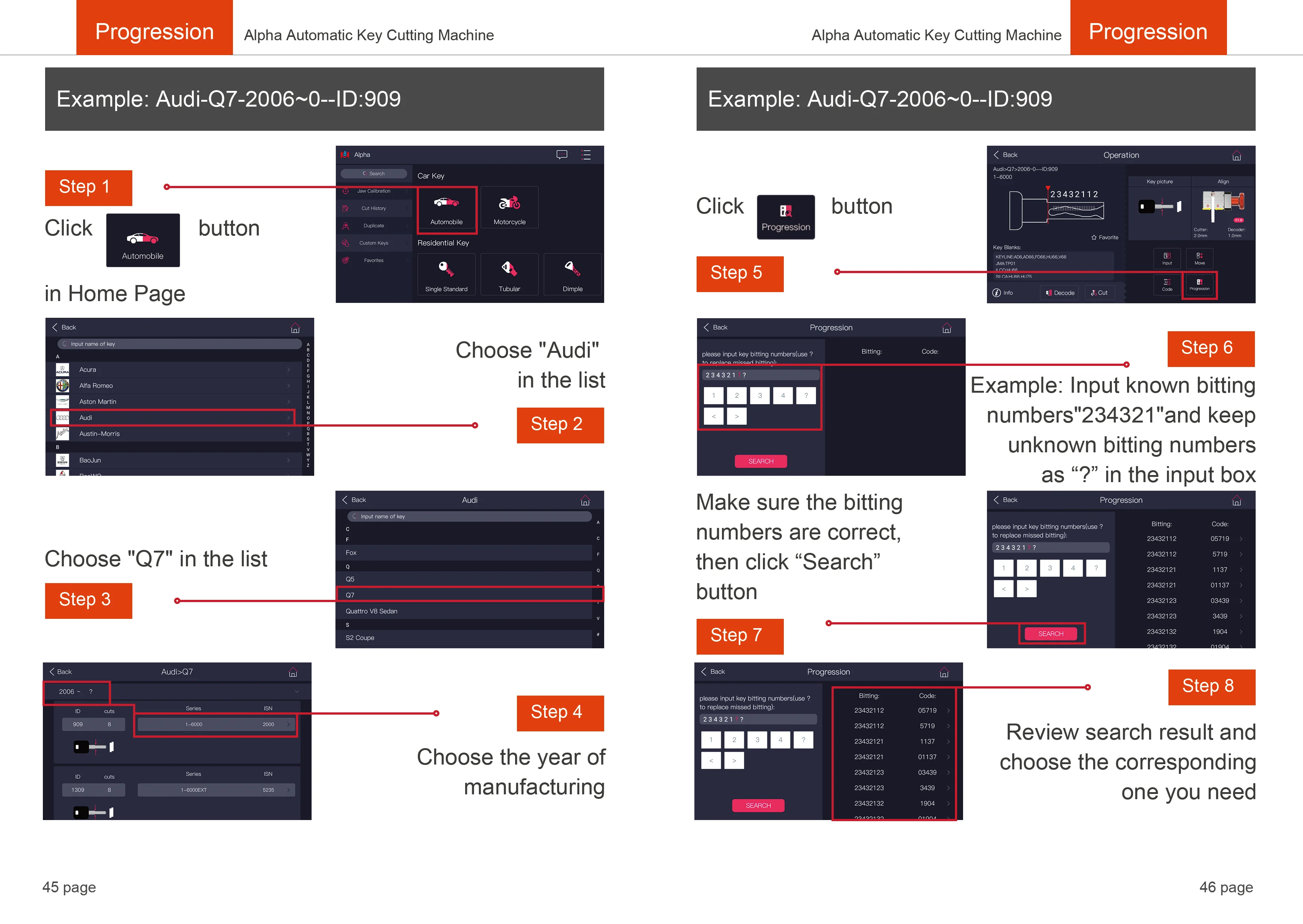
Task: Choose the Dimple key icon
Action: coord(572,274)
